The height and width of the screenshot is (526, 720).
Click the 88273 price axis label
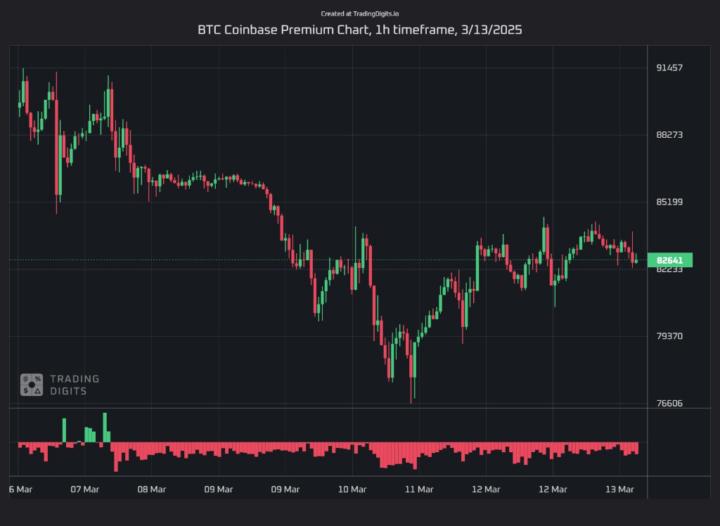(x=669, y=134)
